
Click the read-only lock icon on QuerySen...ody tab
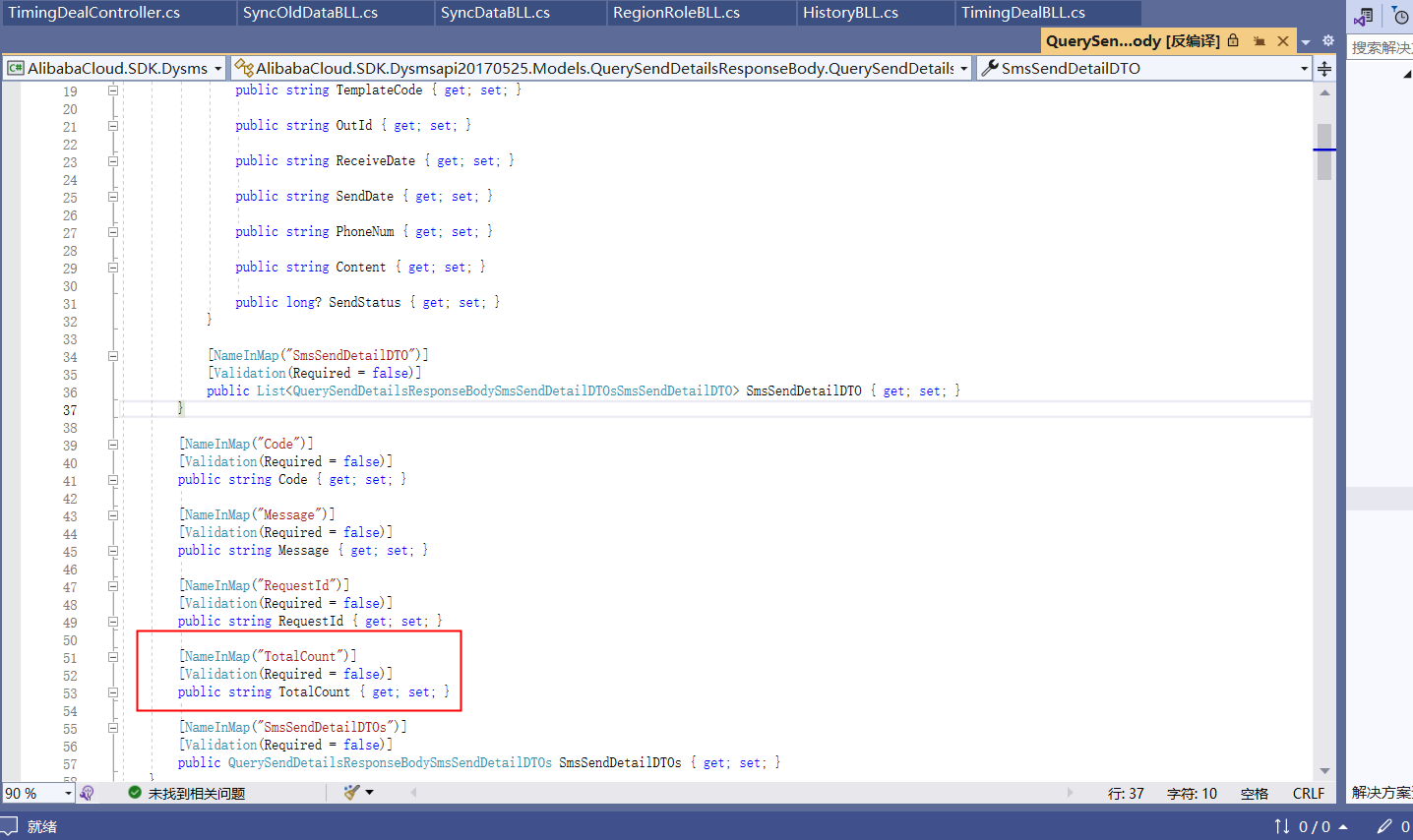1233,40
